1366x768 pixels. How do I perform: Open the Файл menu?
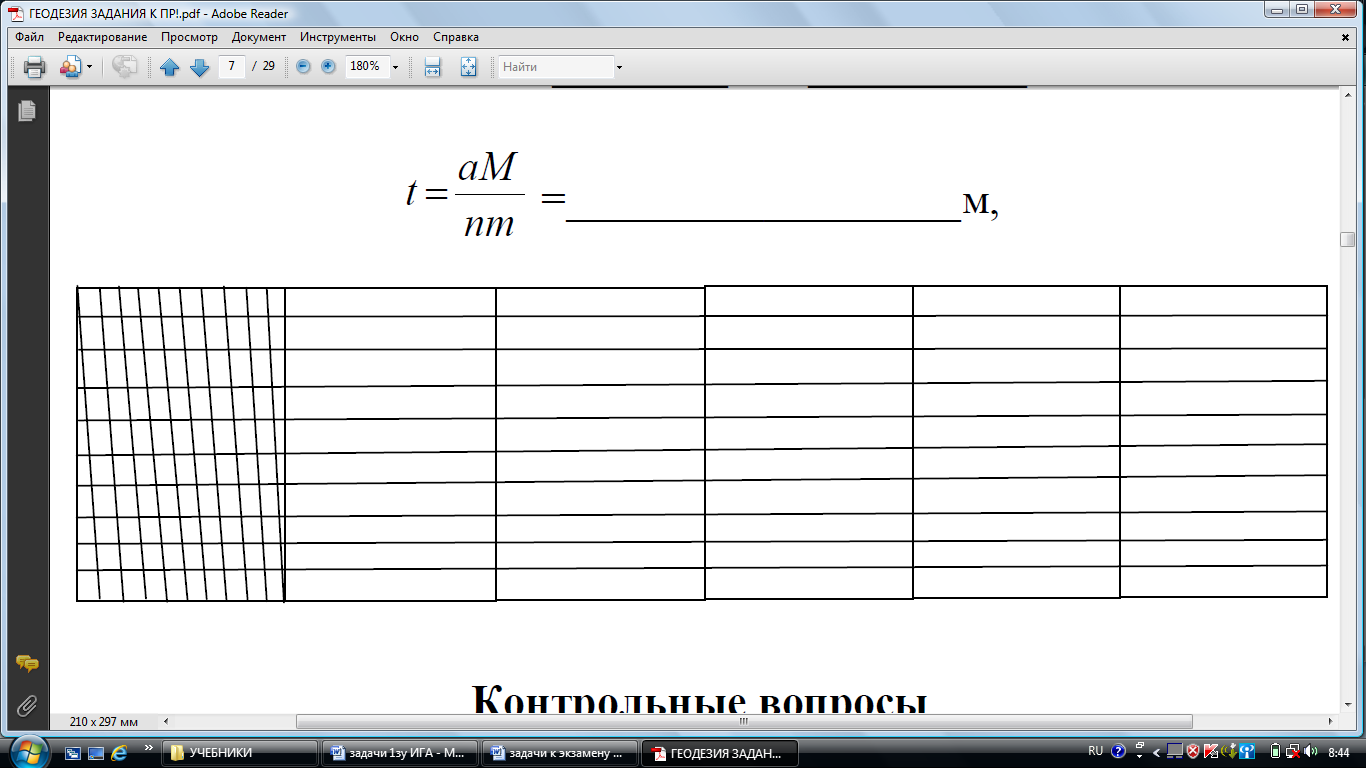click(30, 37)
